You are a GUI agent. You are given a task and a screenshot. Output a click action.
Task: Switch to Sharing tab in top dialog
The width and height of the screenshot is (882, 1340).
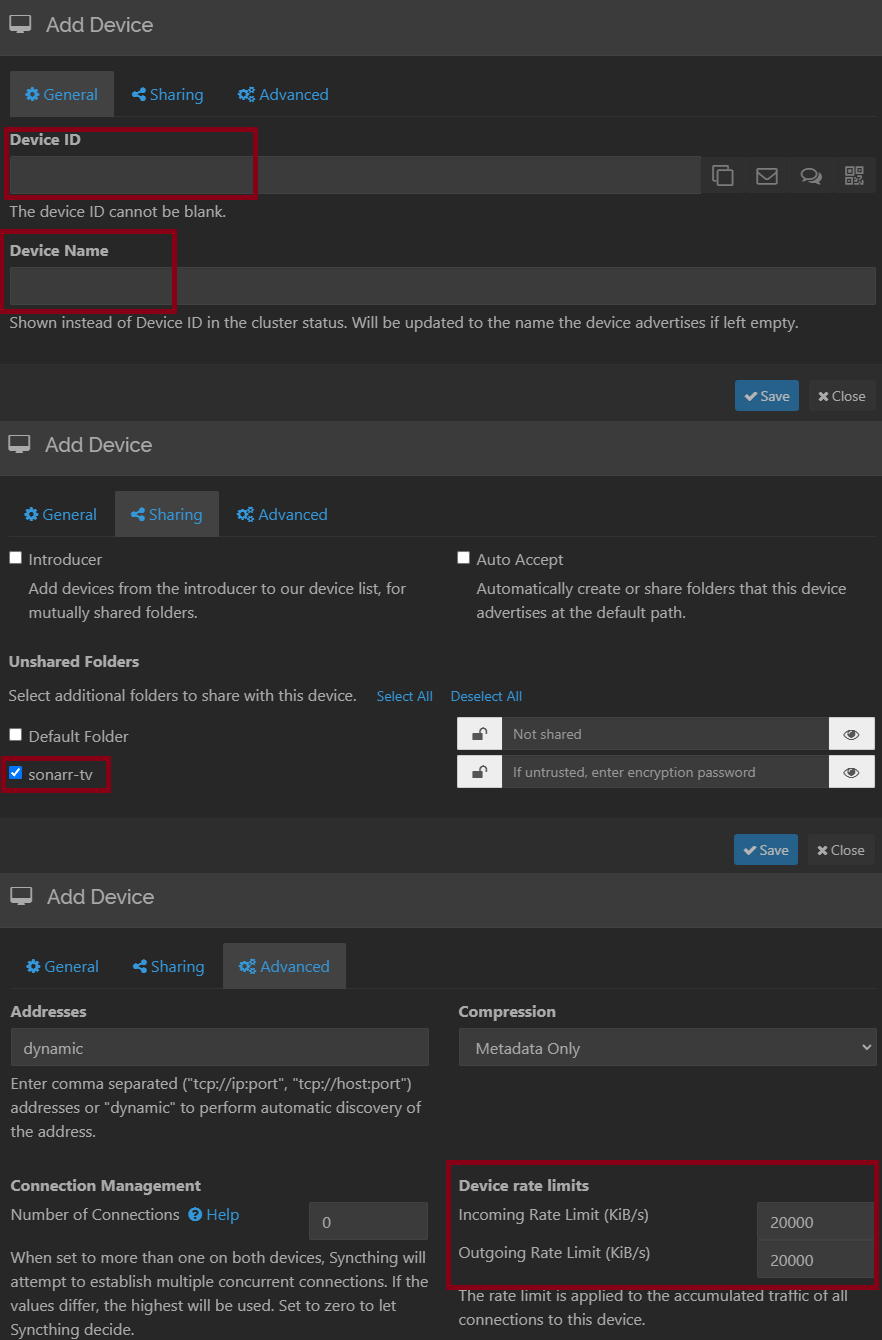click(x=167, y=94)
